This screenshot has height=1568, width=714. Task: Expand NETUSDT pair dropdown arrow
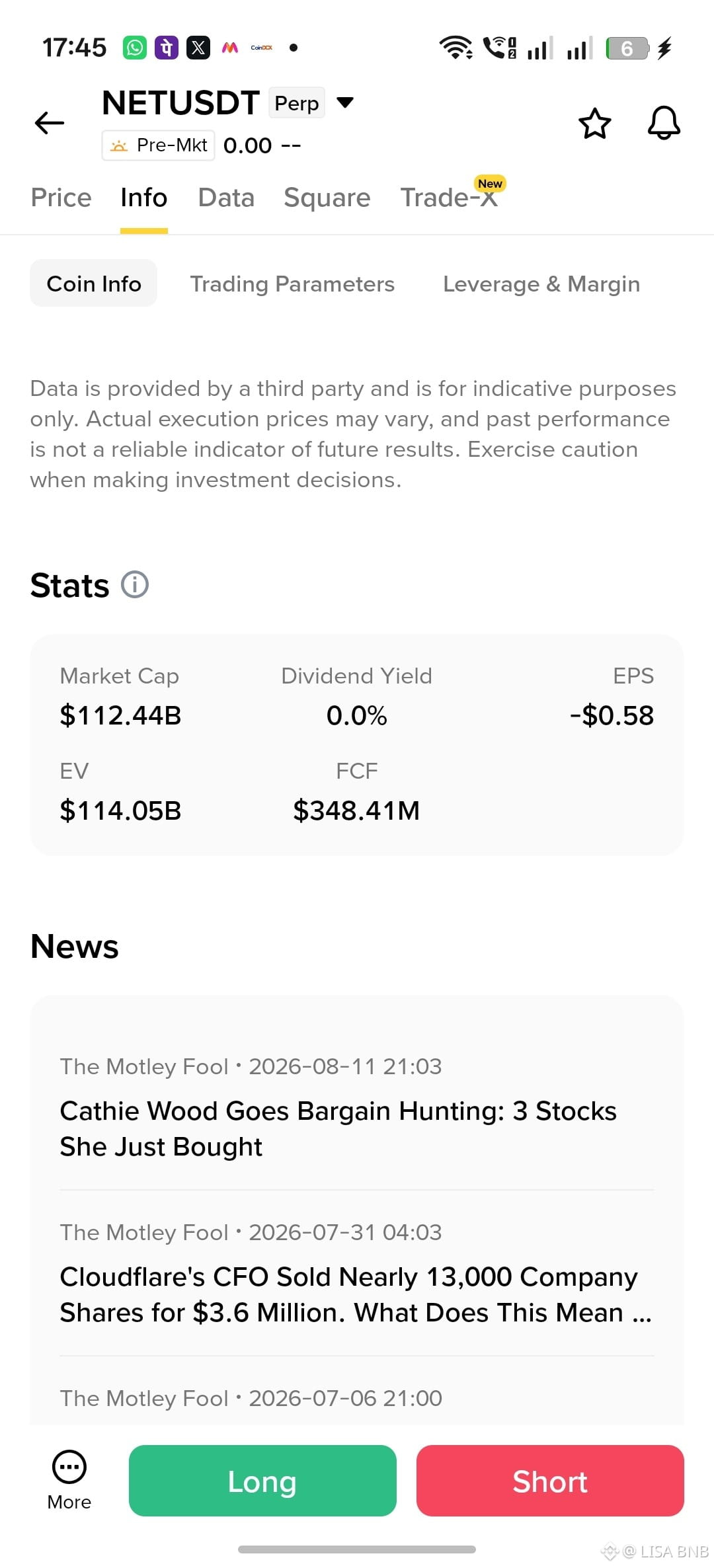pyautogui.click(x=345, y=102)
